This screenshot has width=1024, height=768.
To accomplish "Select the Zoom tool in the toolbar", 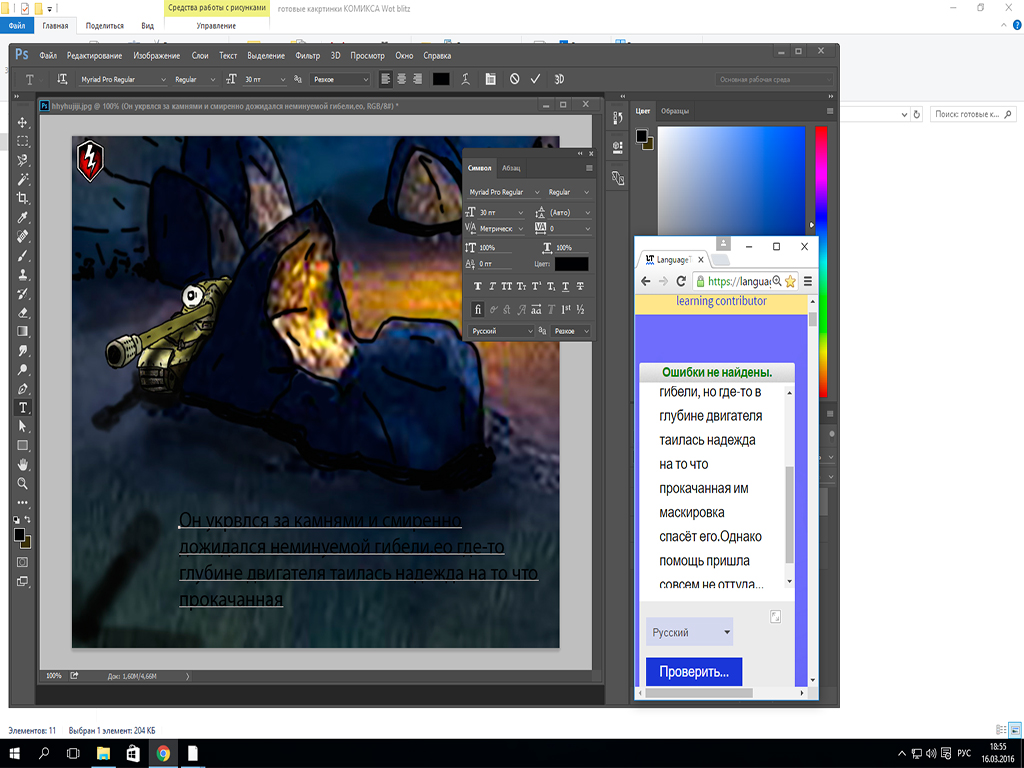I will point(22,484).
